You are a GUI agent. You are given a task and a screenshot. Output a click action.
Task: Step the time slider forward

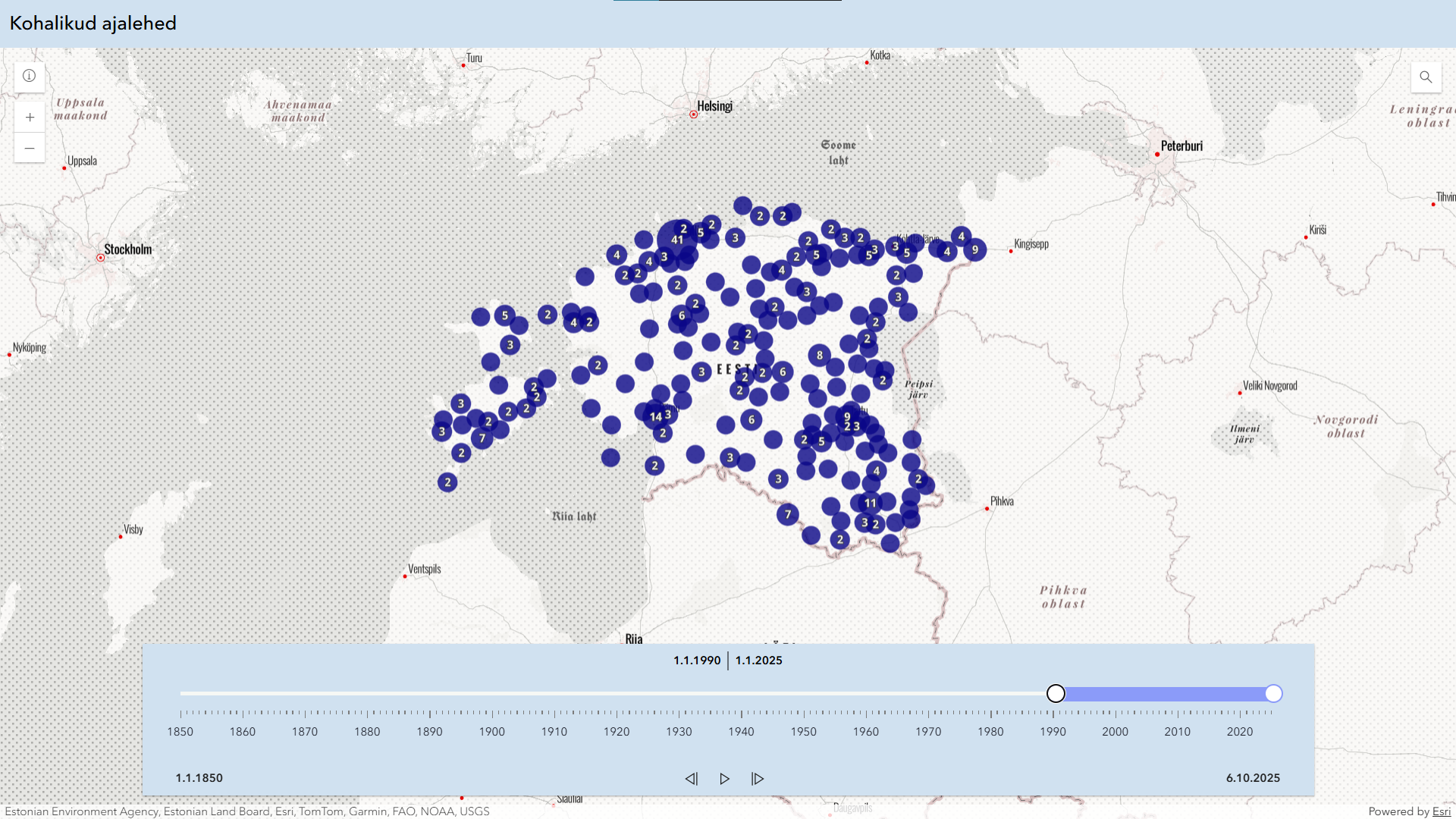pos(758,779)
